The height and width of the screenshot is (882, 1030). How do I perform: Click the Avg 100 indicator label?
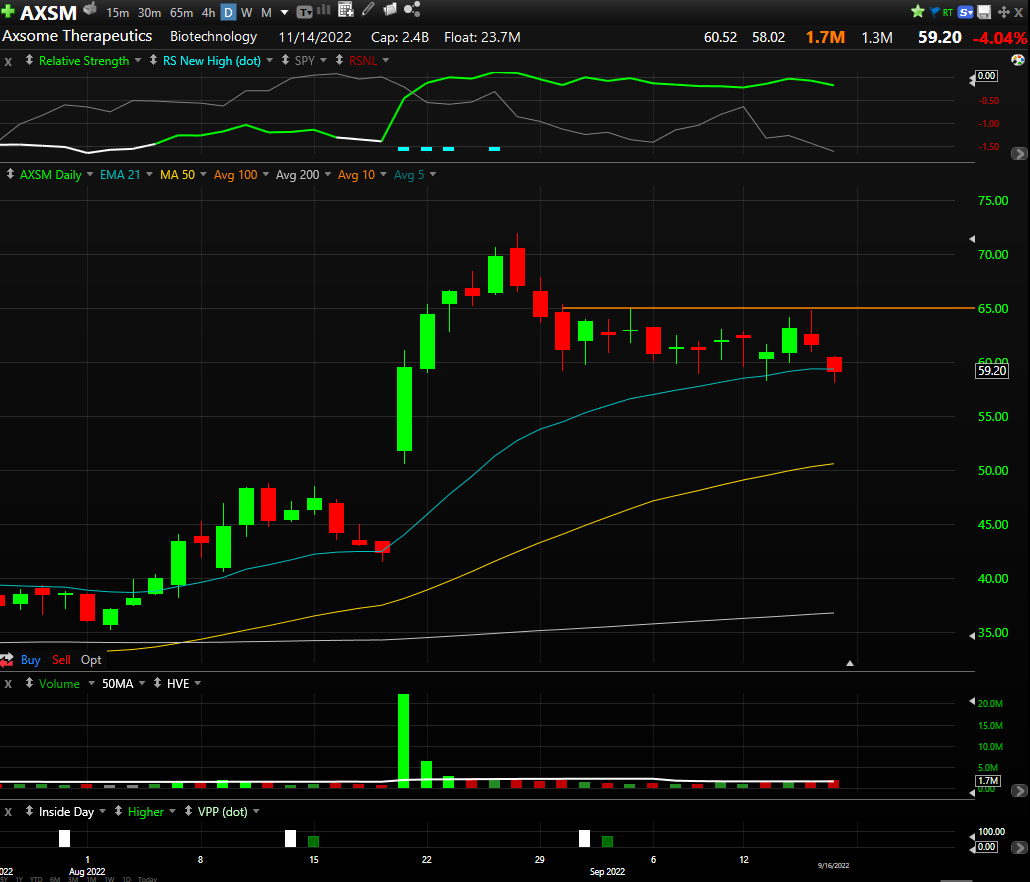(x=236, y=175)
